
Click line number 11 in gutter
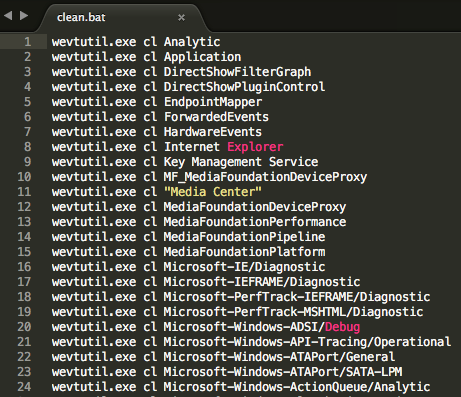pos(24,192)
